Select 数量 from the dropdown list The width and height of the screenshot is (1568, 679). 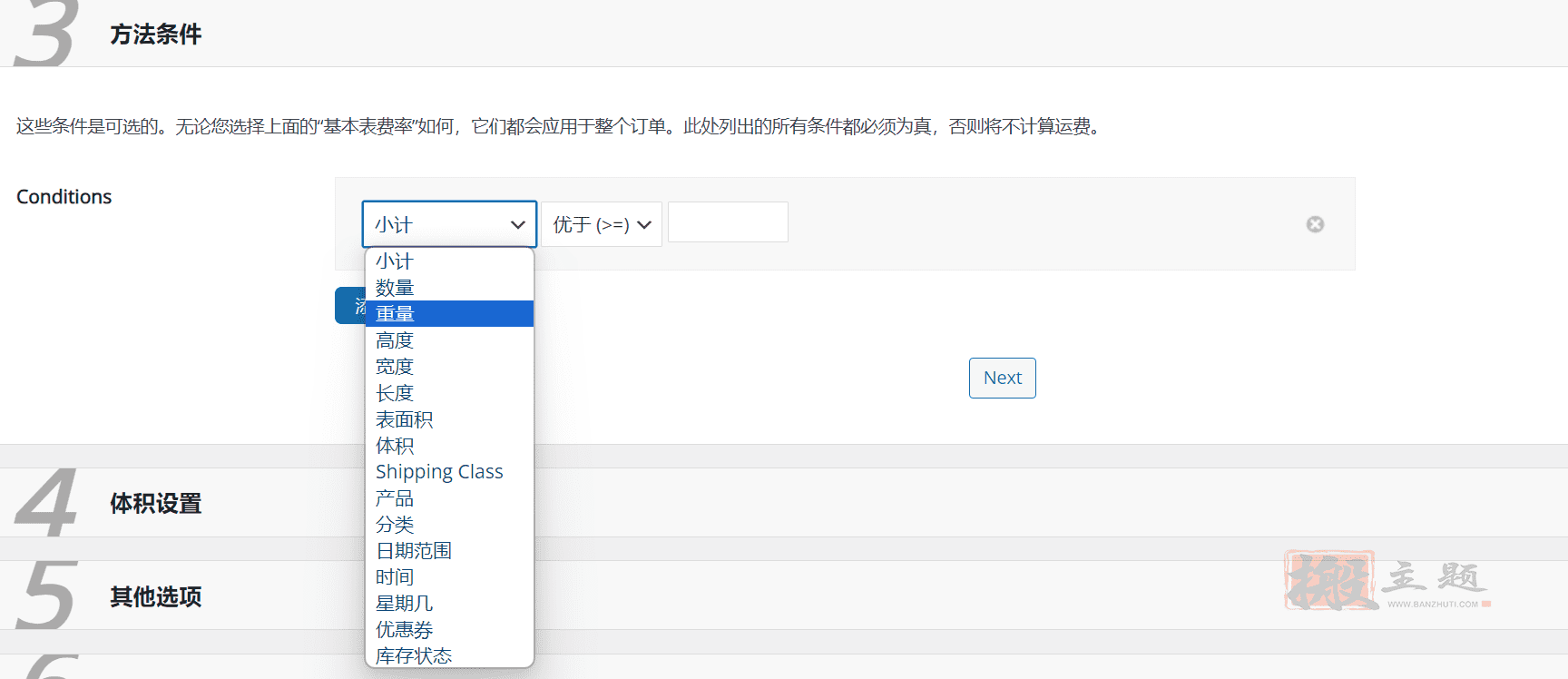(x=449, y=288)
